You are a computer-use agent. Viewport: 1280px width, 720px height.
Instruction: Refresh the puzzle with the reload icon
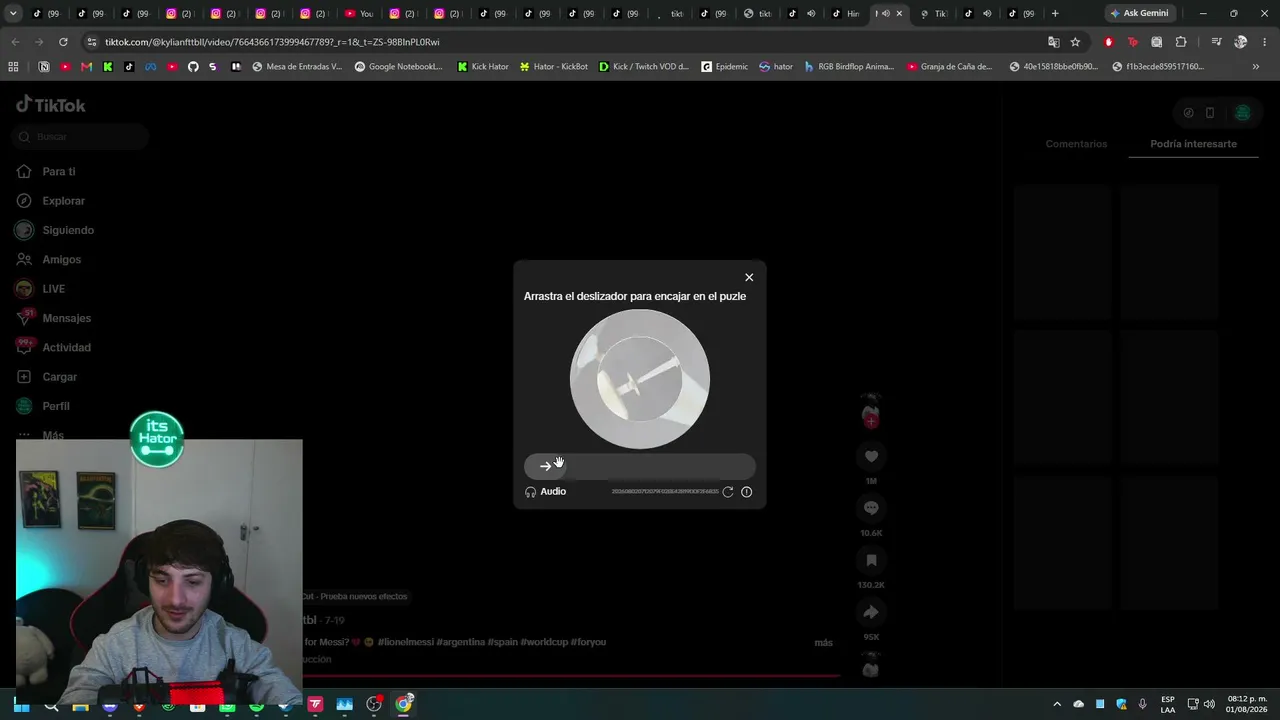coord(728,492)
